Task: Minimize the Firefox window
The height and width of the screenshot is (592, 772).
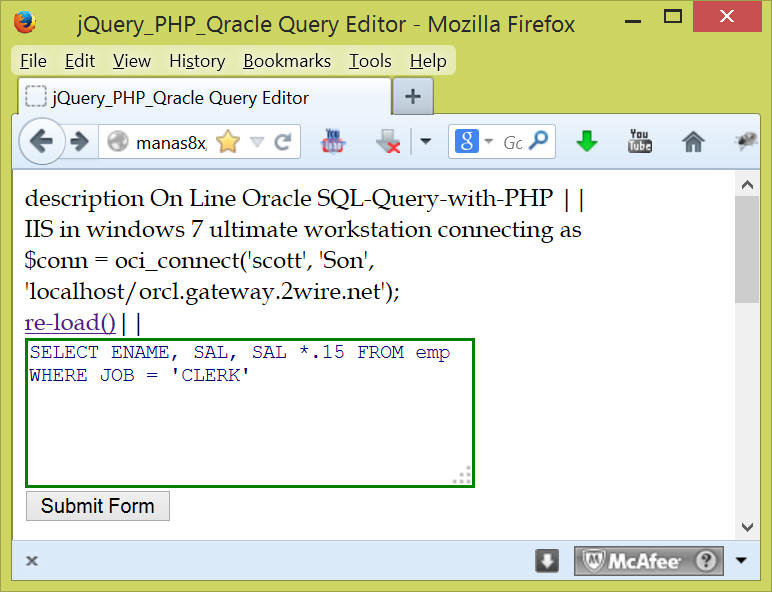Action: pos(633,21)
